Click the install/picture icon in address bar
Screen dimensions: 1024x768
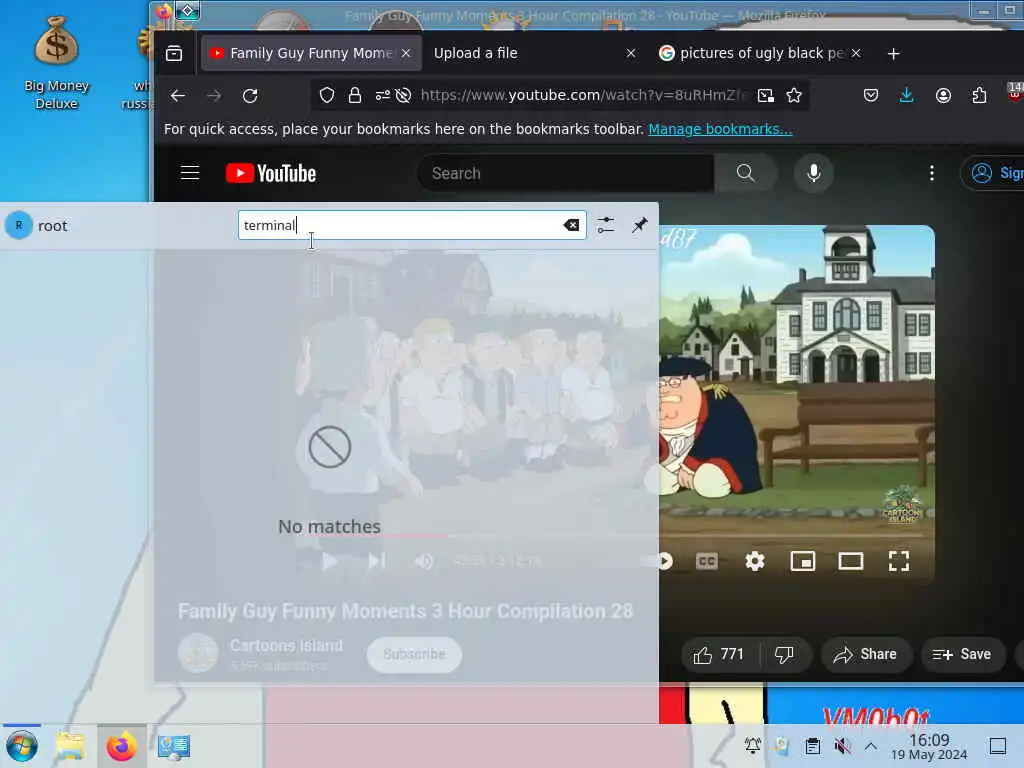coord(765,95)
